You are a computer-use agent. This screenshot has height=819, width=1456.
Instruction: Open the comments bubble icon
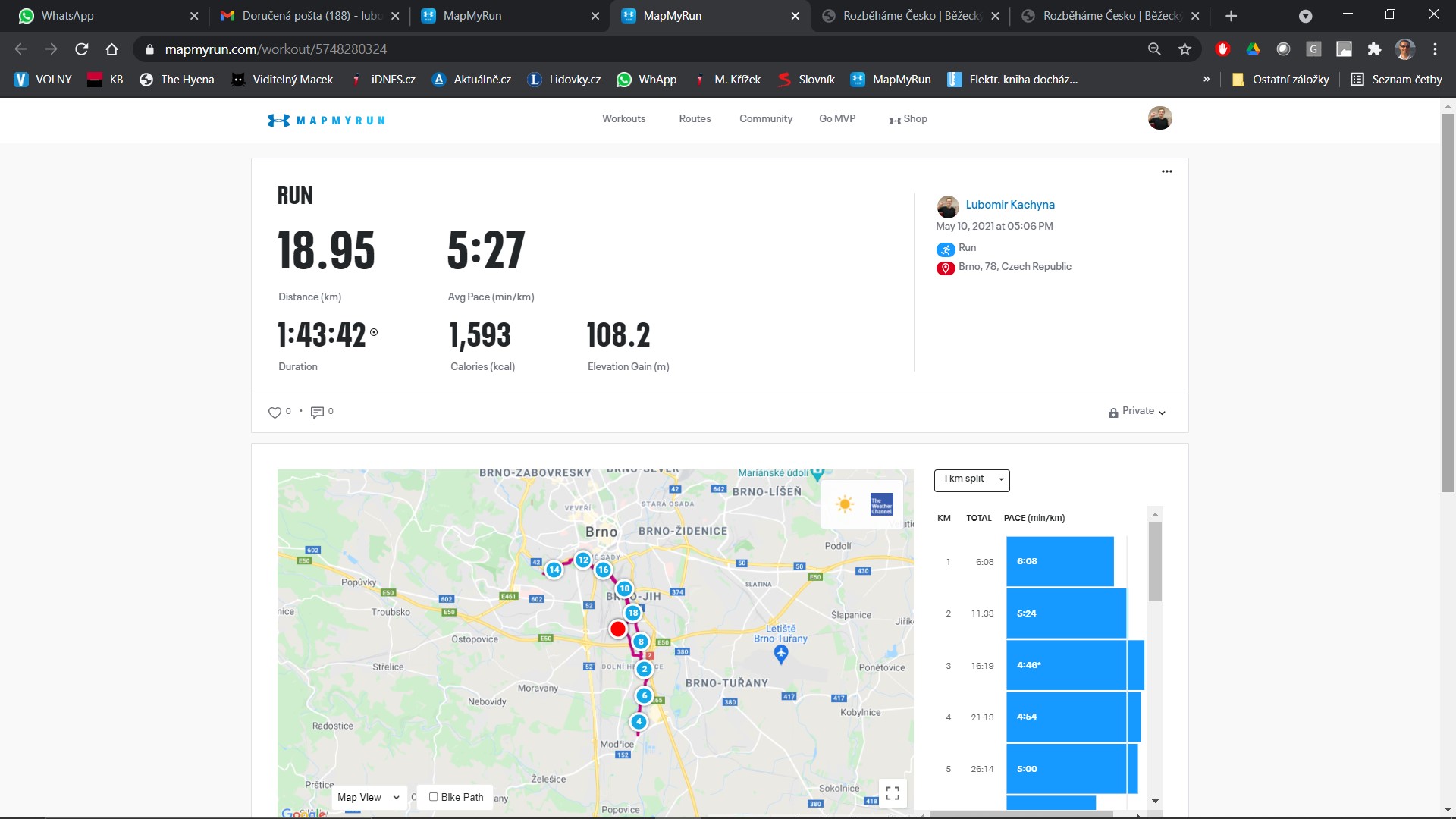tap(317, 412)
